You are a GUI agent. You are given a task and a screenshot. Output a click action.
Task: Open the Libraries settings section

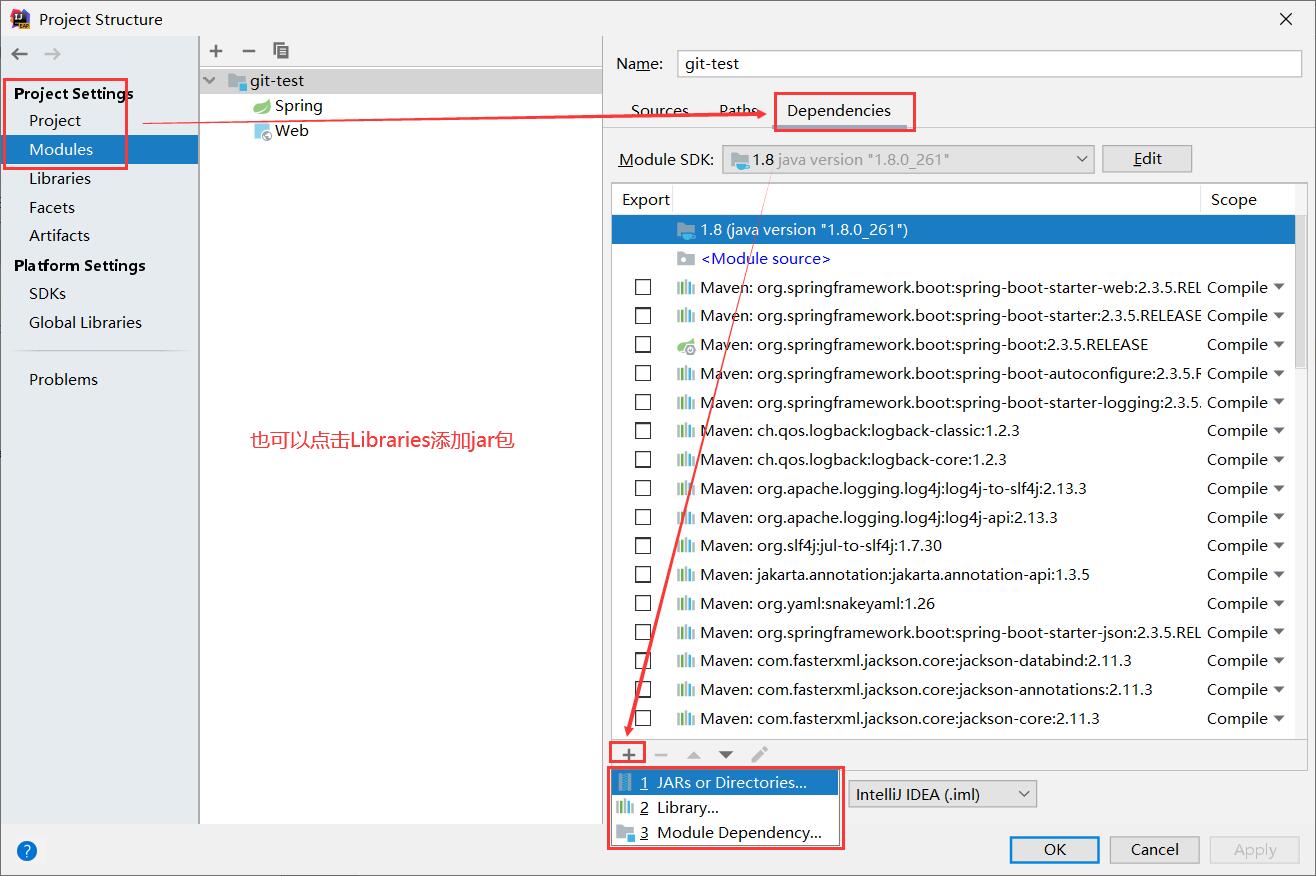[60, 179]
